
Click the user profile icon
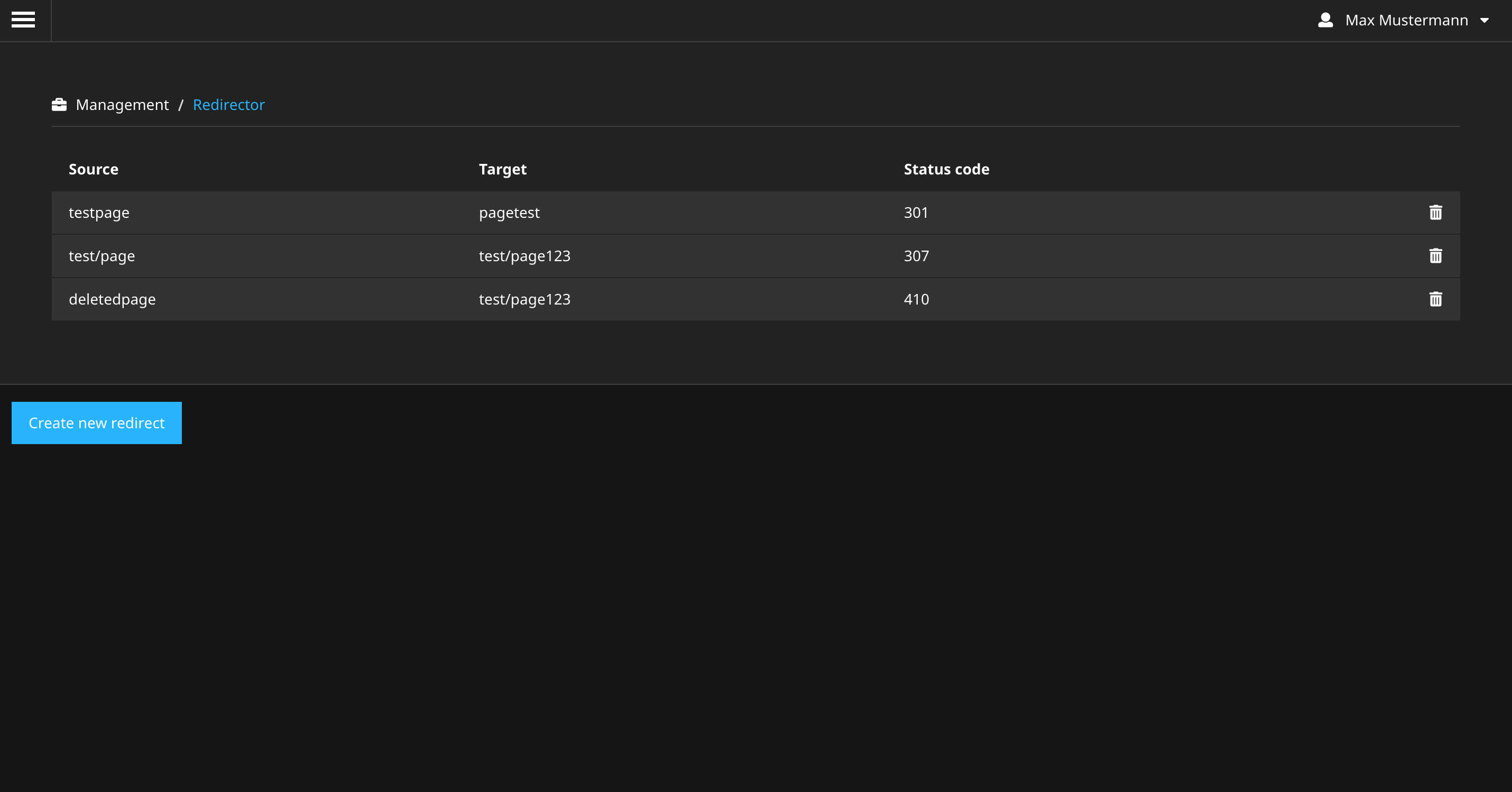[1325, 20]
